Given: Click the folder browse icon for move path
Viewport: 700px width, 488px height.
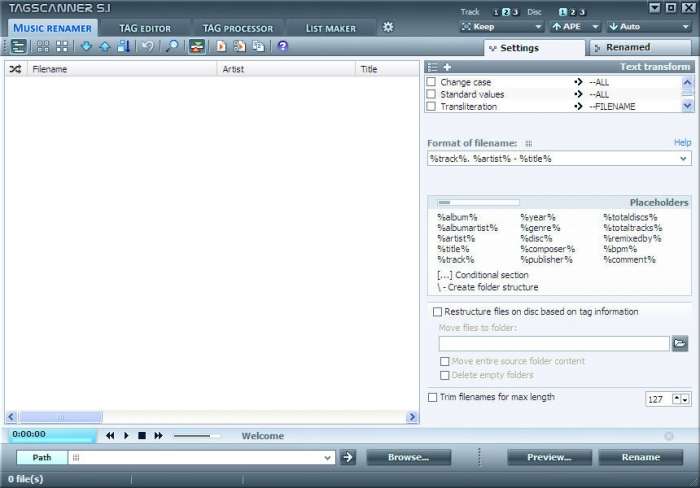Looking at the screenshot, I should (680, 343).
